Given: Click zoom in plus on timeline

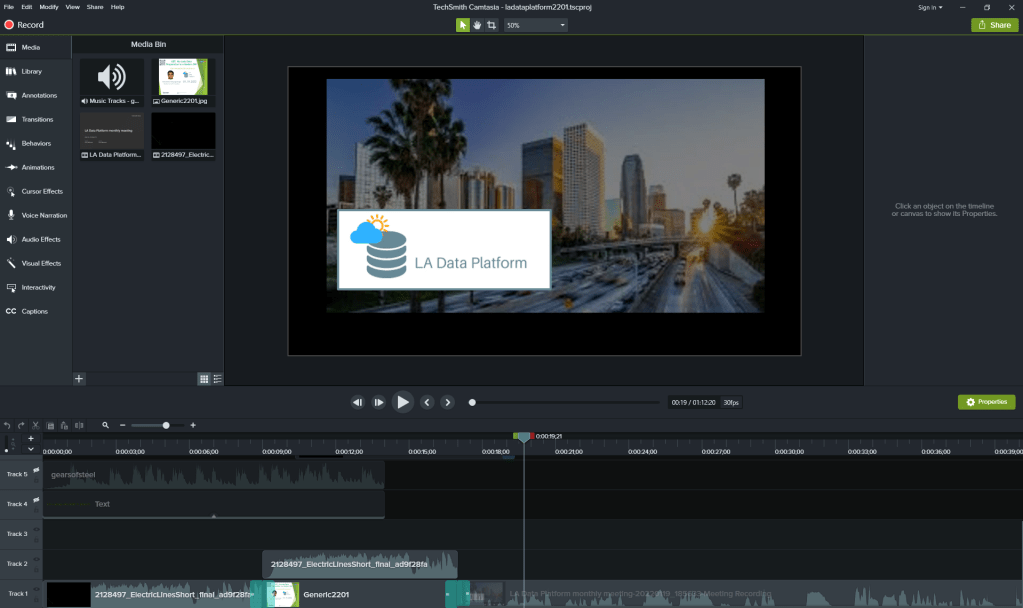Looking at the screenshot, I should click(x=193, y=425).
